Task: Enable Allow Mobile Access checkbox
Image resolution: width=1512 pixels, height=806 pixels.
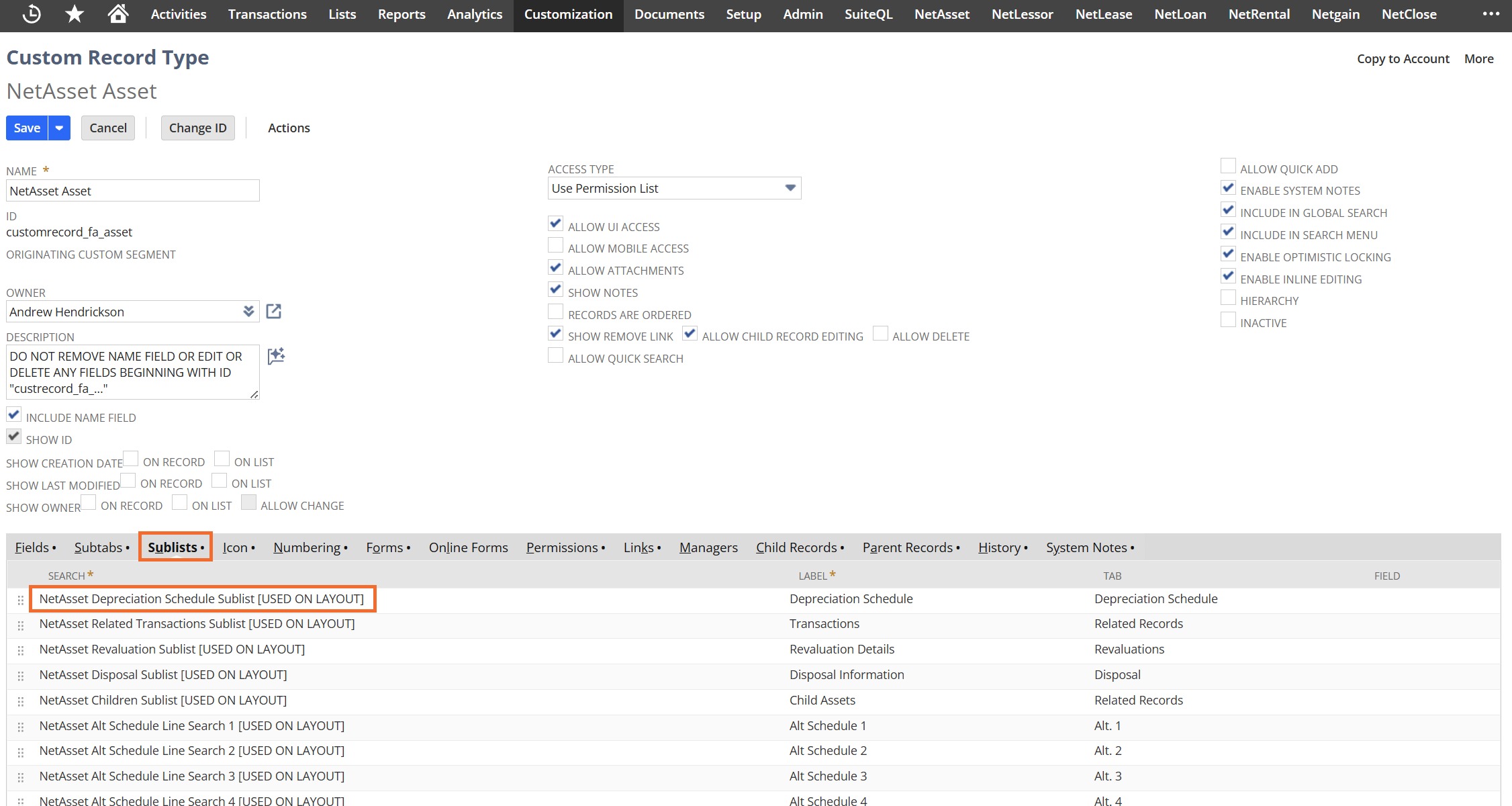Action: 556,245
